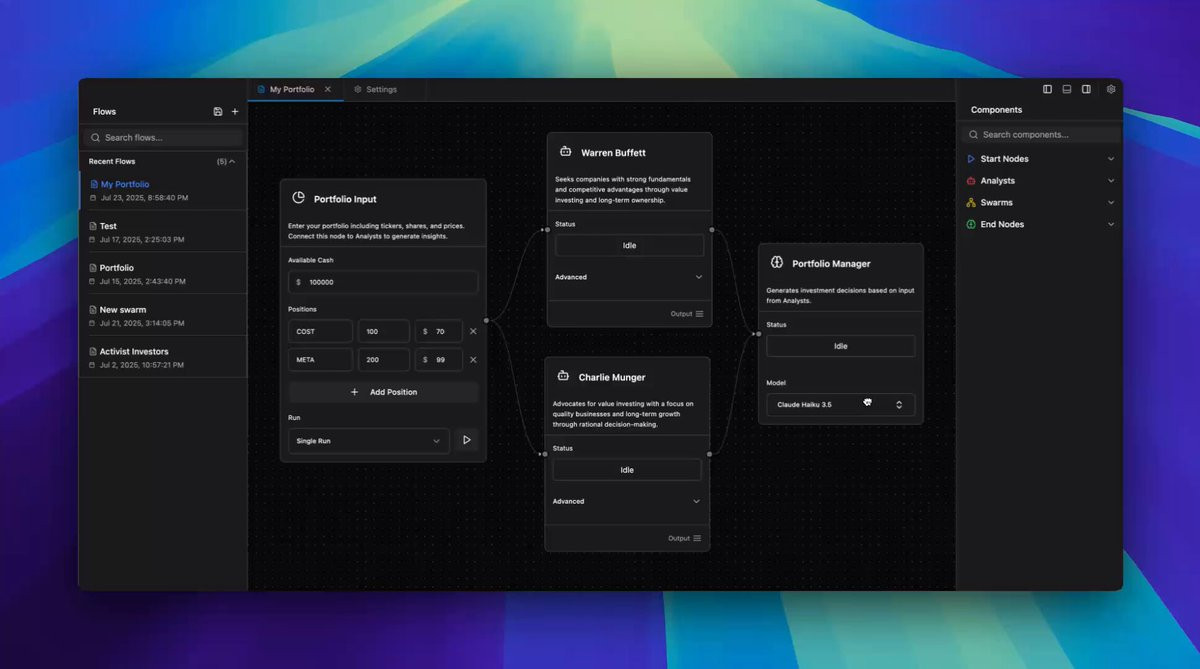Click the Settings tab gear icon

358,89
